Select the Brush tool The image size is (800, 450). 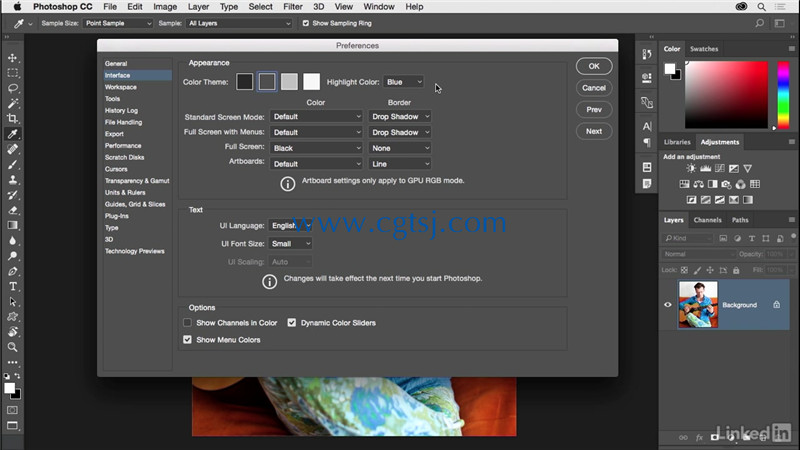click(x=12, y=165)
